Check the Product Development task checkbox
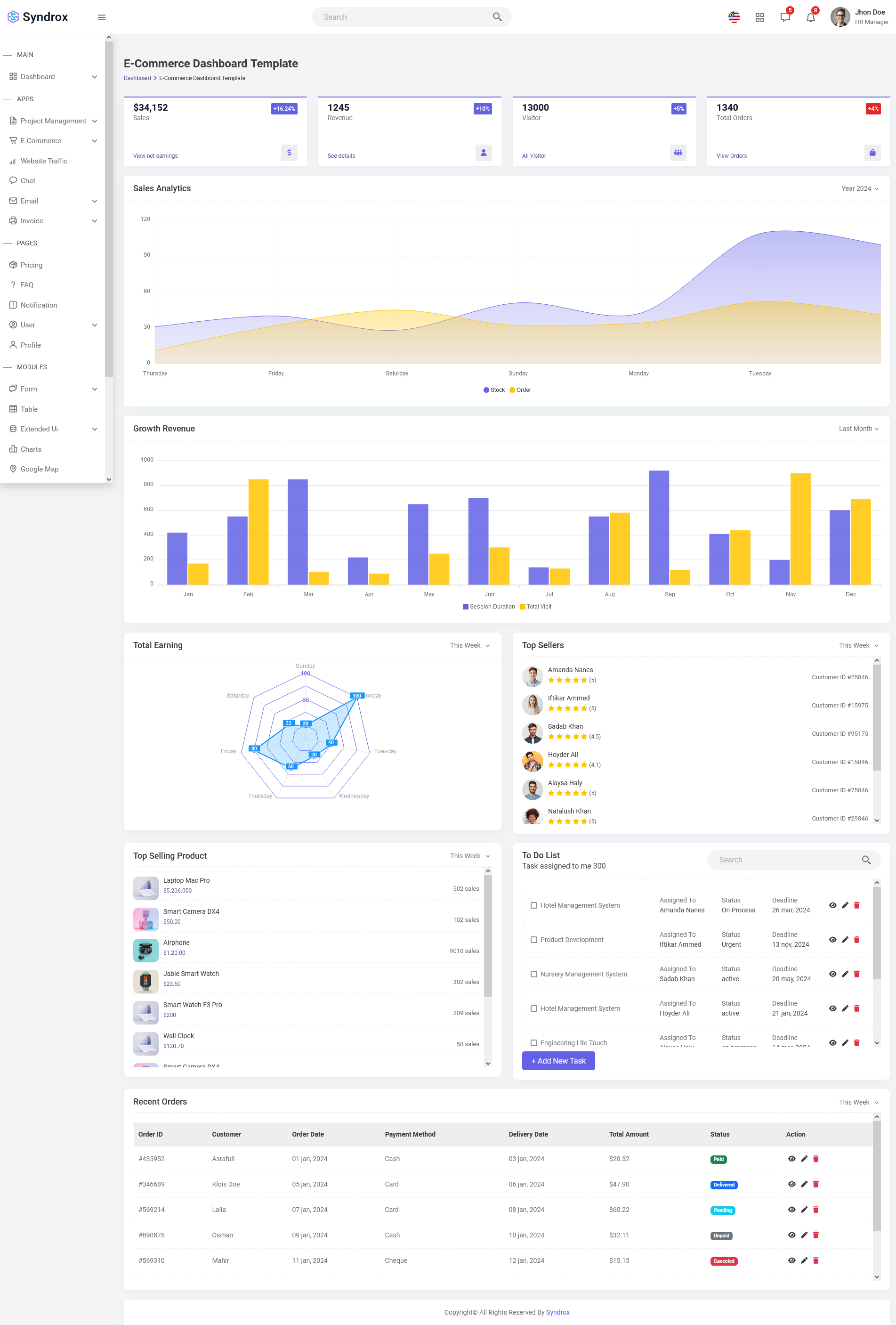This screenshot has height=1325, width=896. (x=534, y=940)
